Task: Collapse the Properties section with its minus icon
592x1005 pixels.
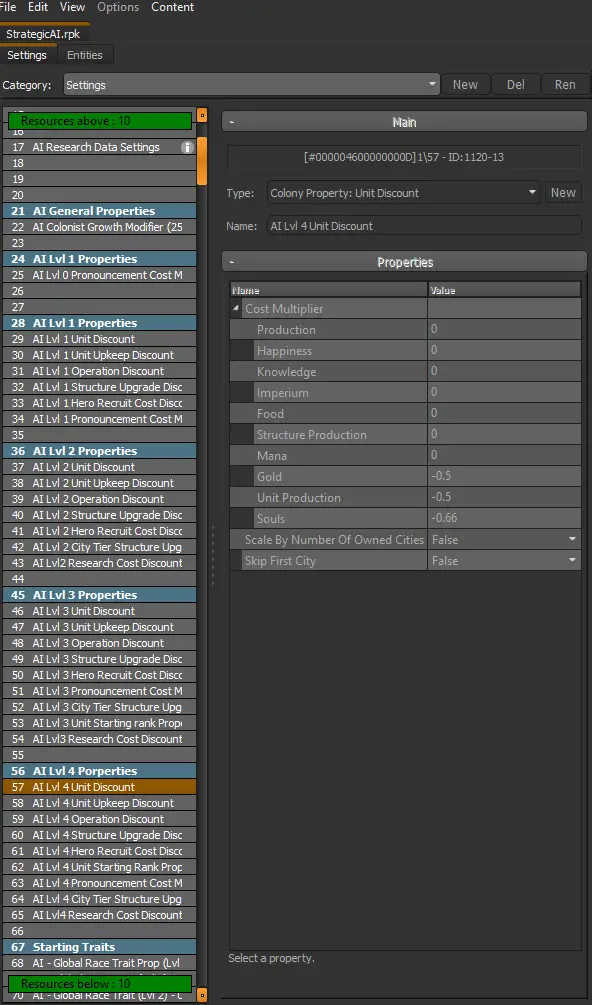Action: pyautogui.click(x=232, y=262)
